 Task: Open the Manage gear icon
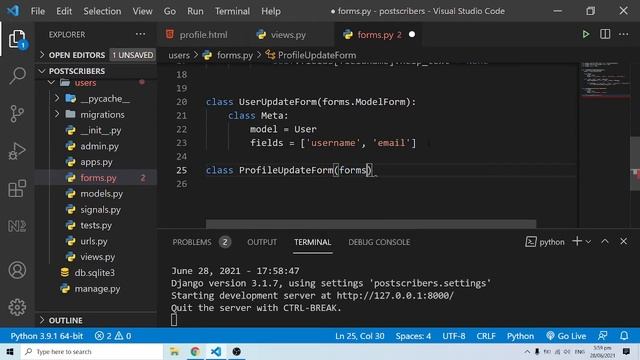point(17,307)
